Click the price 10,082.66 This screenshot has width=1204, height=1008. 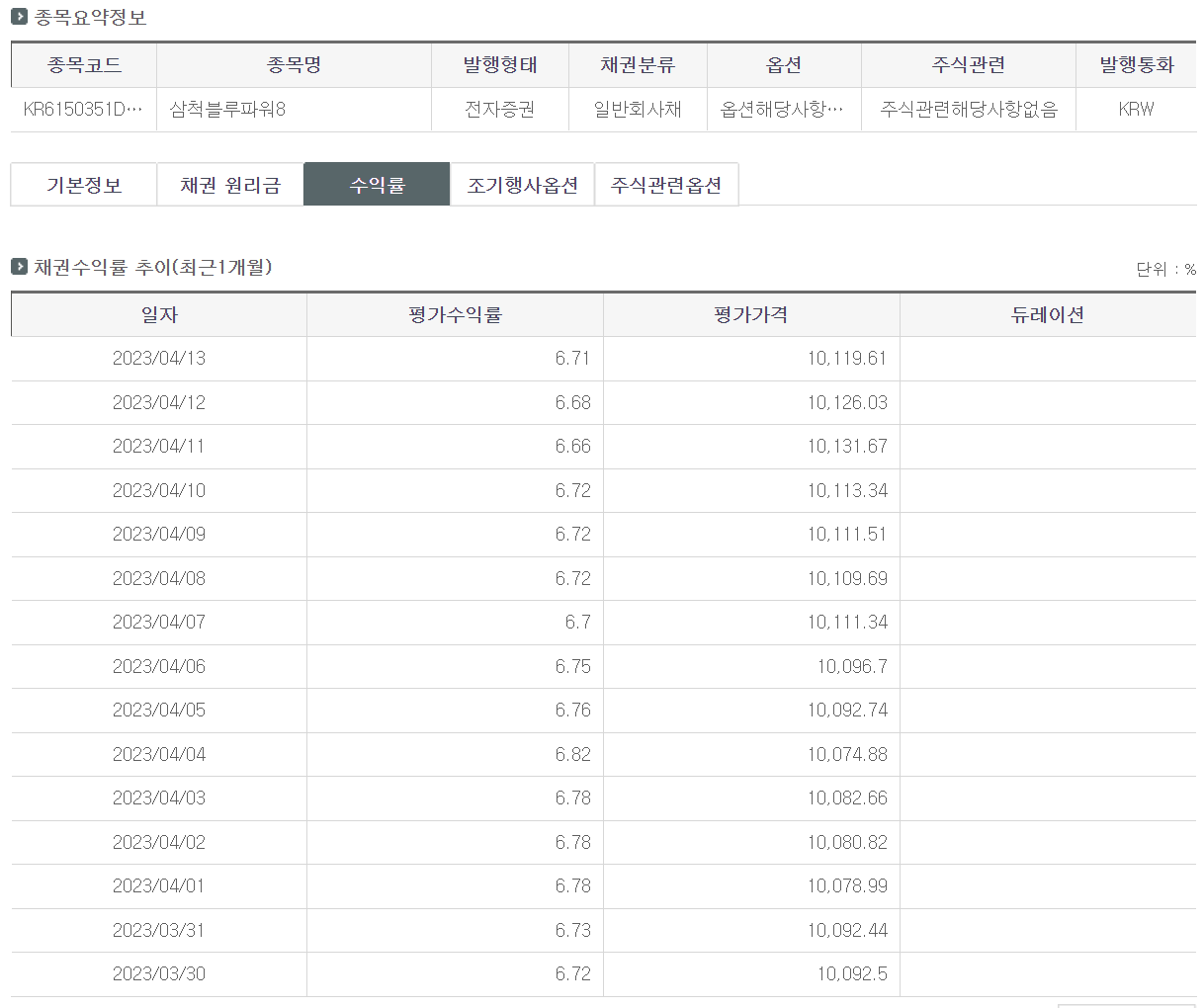847,798
